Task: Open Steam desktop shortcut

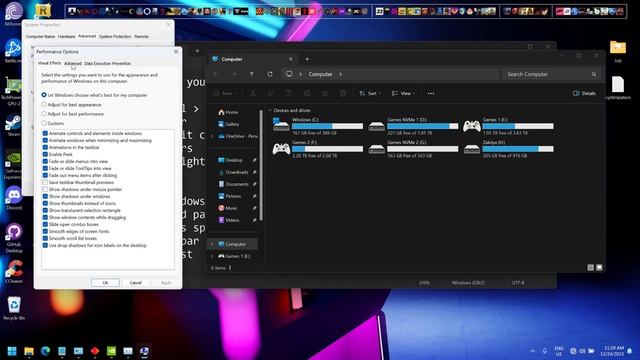Action: click(13, 125)
